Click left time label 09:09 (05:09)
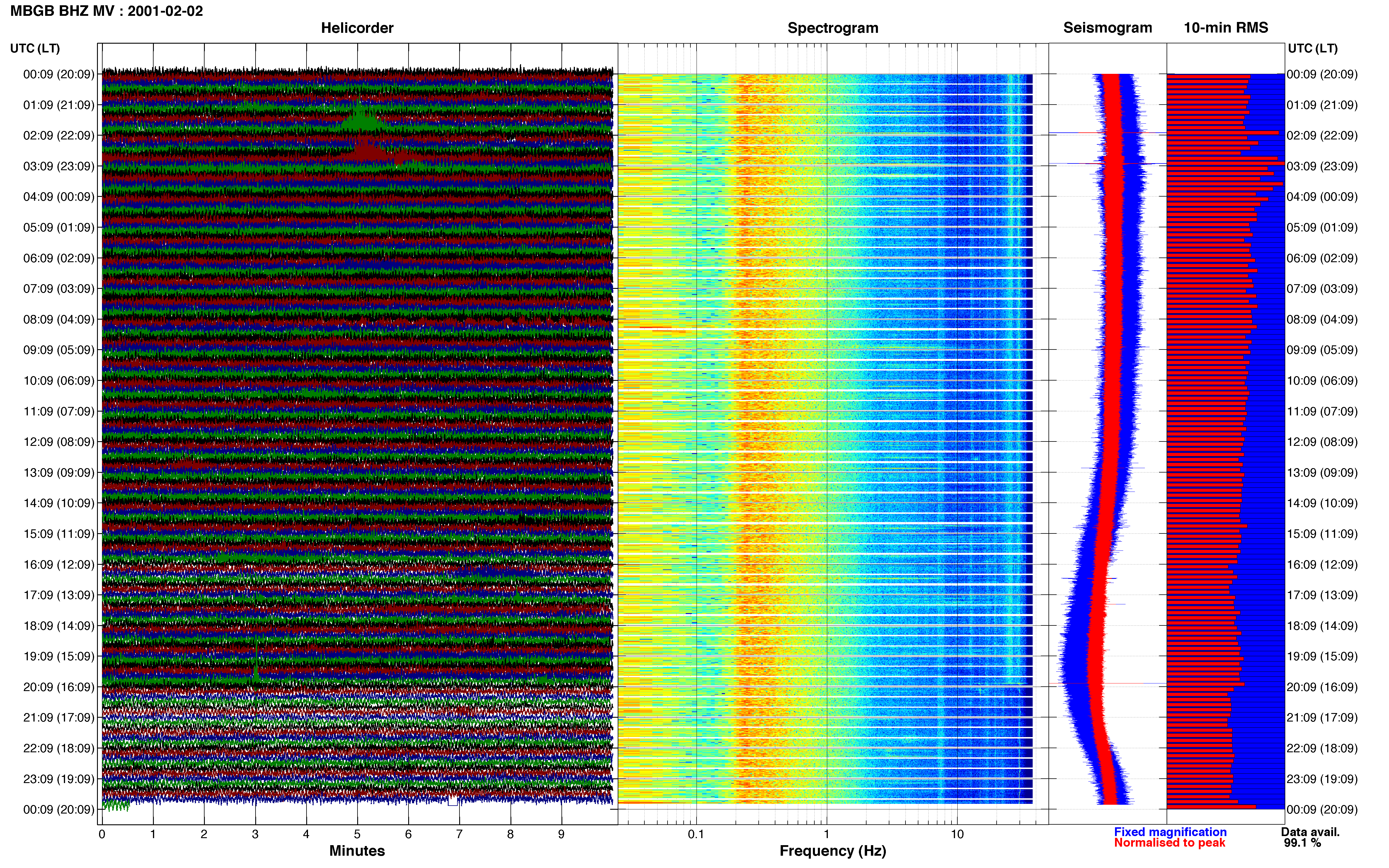Viewport: 1389px width, 868px height. point(59,350)
